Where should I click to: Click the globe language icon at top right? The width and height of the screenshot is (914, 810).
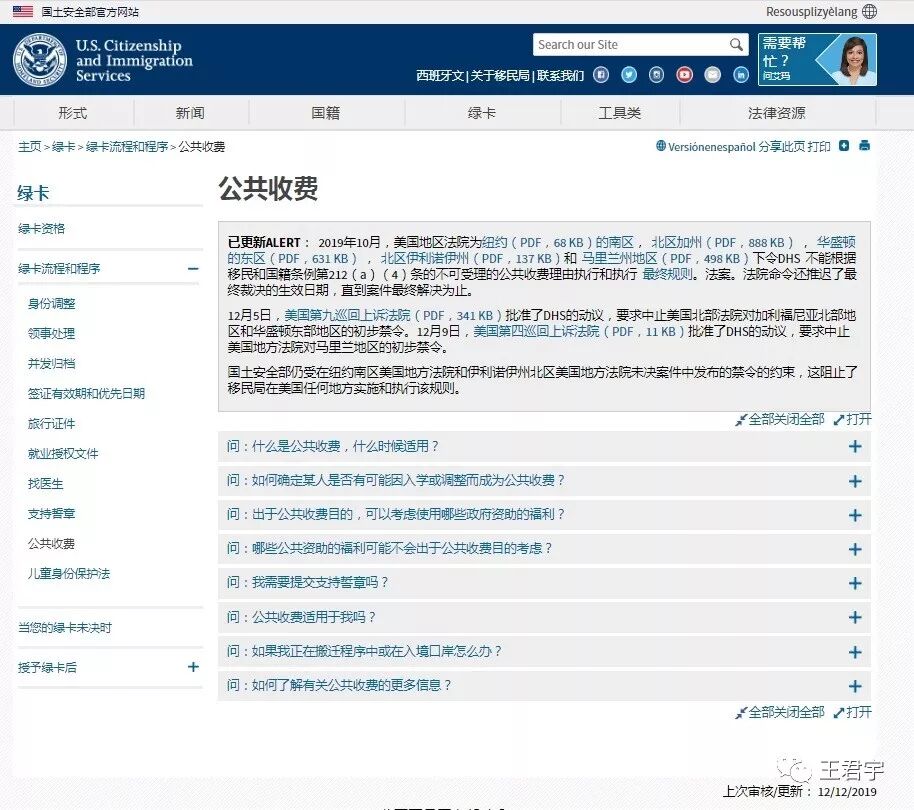pyautogui.click(x=869, y=12)
